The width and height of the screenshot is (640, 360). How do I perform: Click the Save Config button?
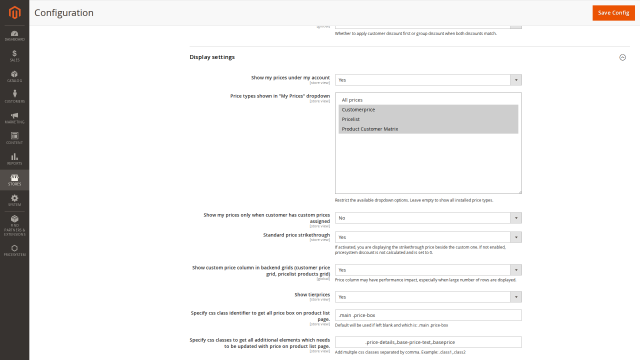click(613, 13)
